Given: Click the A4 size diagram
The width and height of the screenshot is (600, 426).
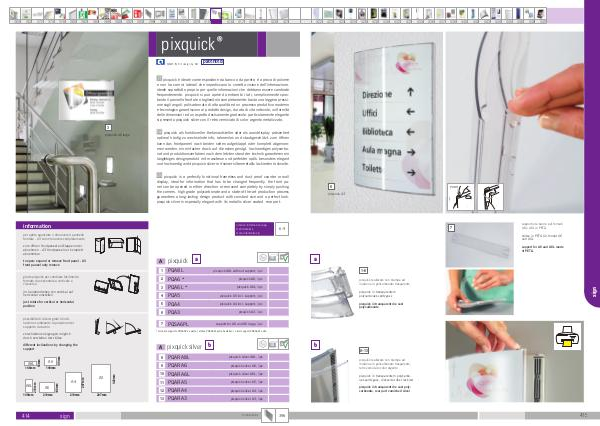Looking at the screenshot, I should pyautogui.click(x=73, y=382).
